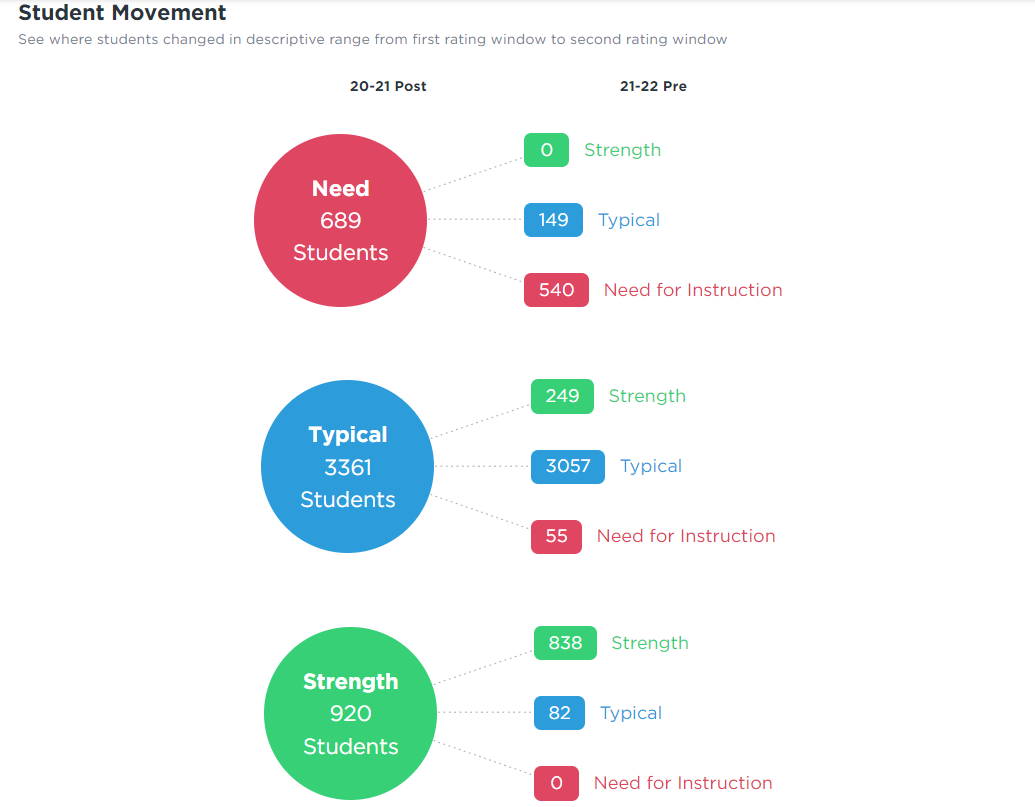Screen dimensions: 1035x807
Task: Click Need for Instruction label beside 540
Action: pyautogui.click(x=693, y=290)
